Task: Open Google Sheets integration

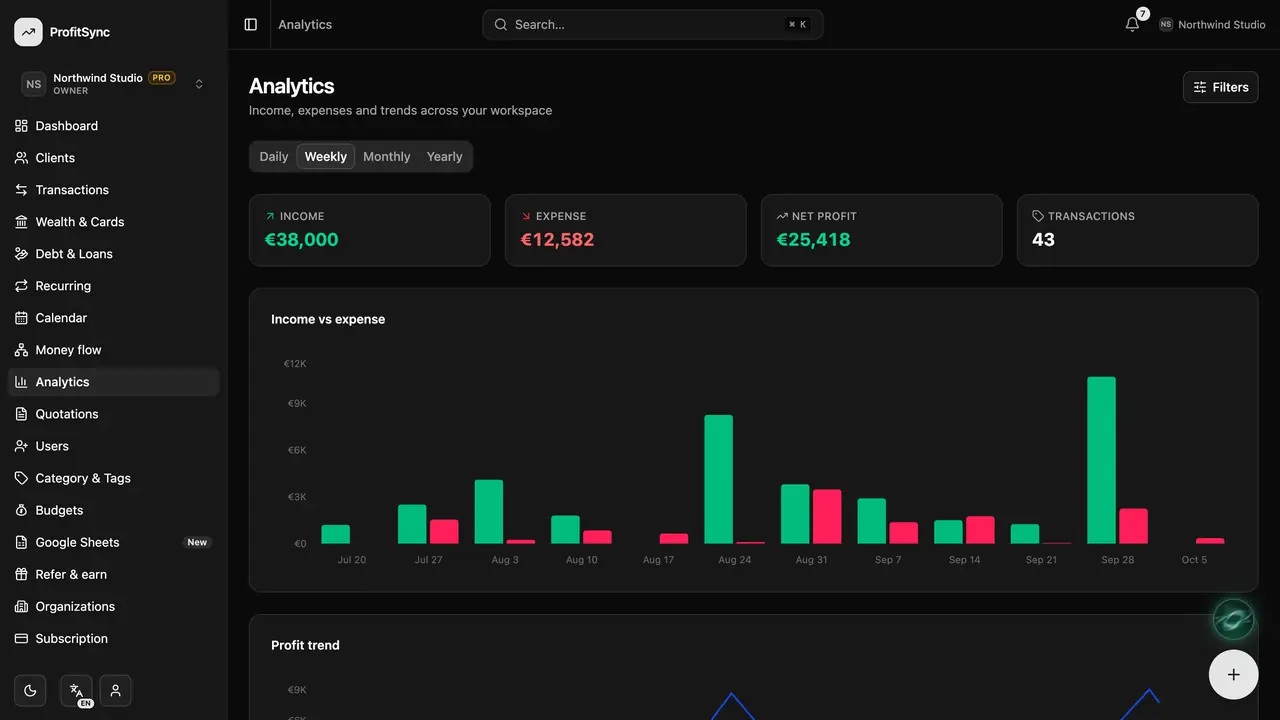Action: (x=113, y=542)
